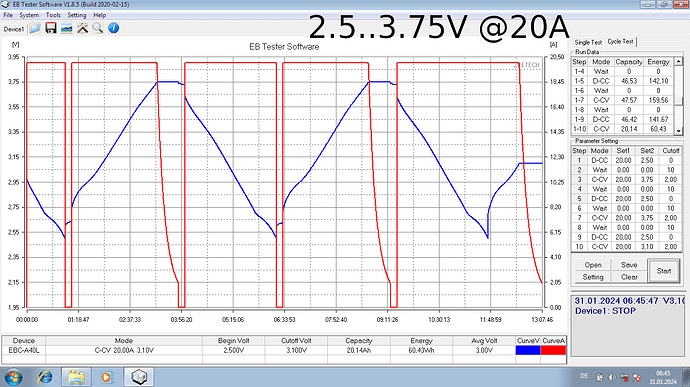Click the 2.500V begin volt cell
The height and width of the screenshot is (387, 690).
coord(234,350)
